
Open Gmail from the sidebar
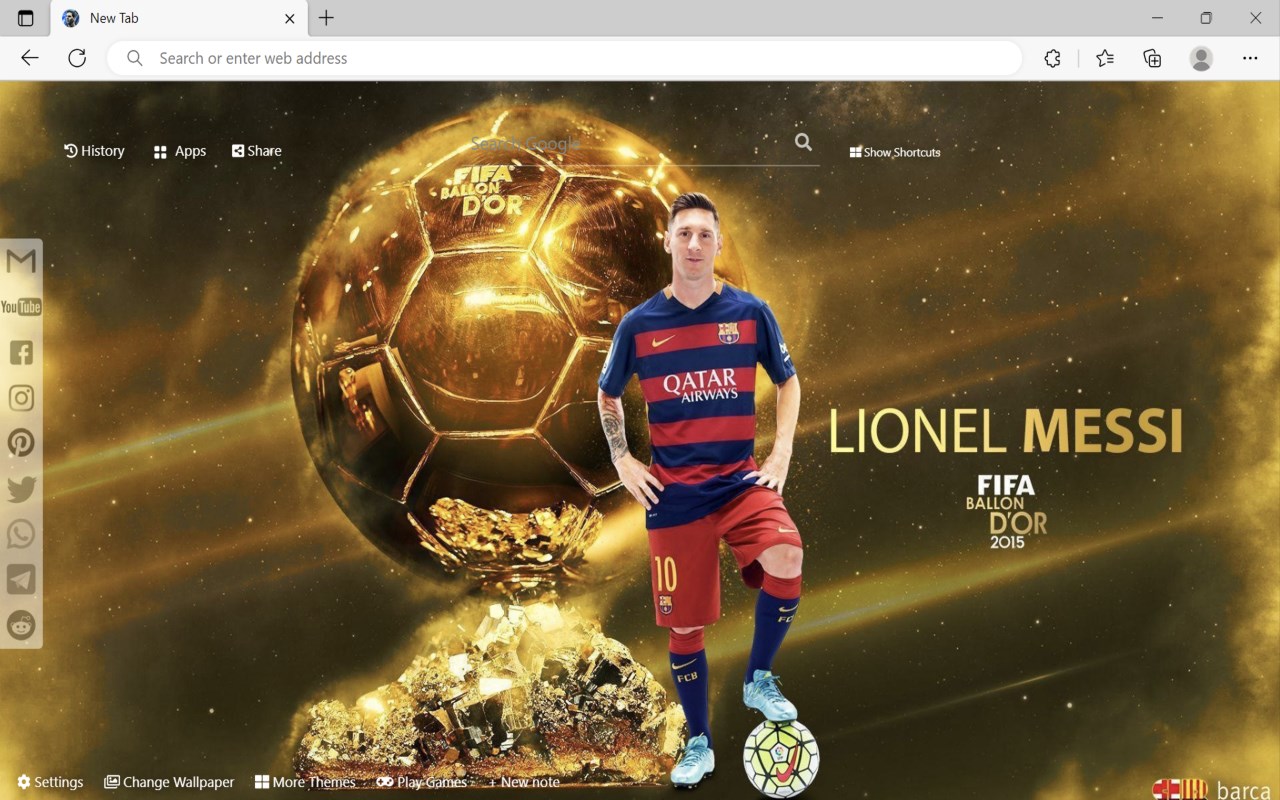coord(21,262)
